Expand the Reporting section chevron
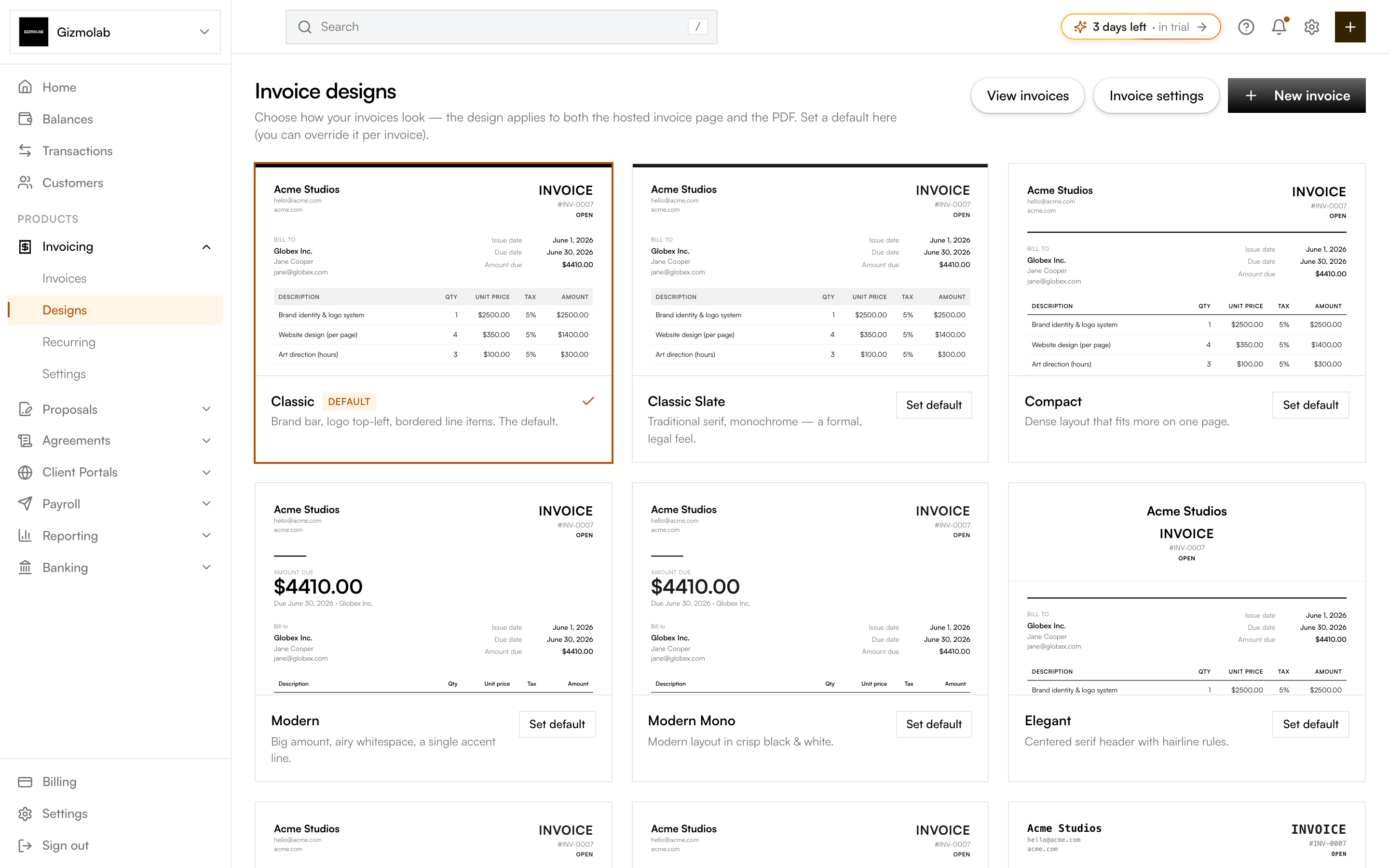The height and width of the screenshot is (868, 1389). 206,535
